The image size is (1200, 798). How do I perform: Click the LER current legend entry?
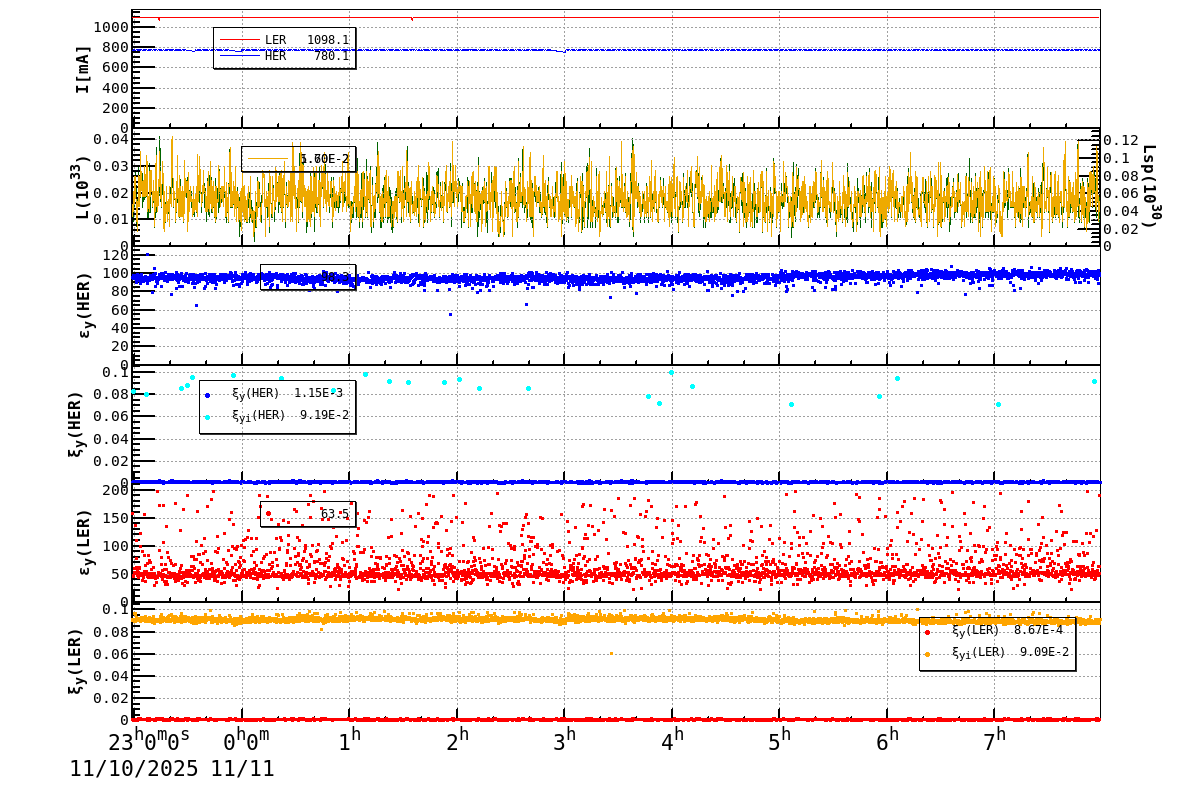[285, 40]
